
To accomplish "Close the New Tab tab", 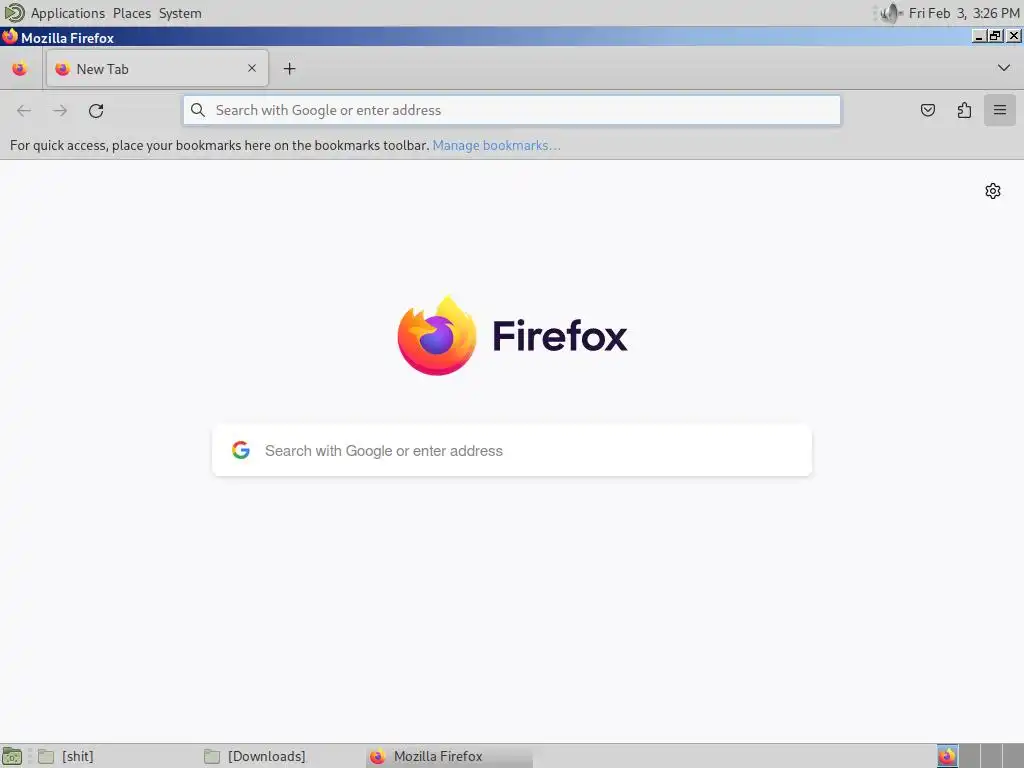I will coord(252,68).
